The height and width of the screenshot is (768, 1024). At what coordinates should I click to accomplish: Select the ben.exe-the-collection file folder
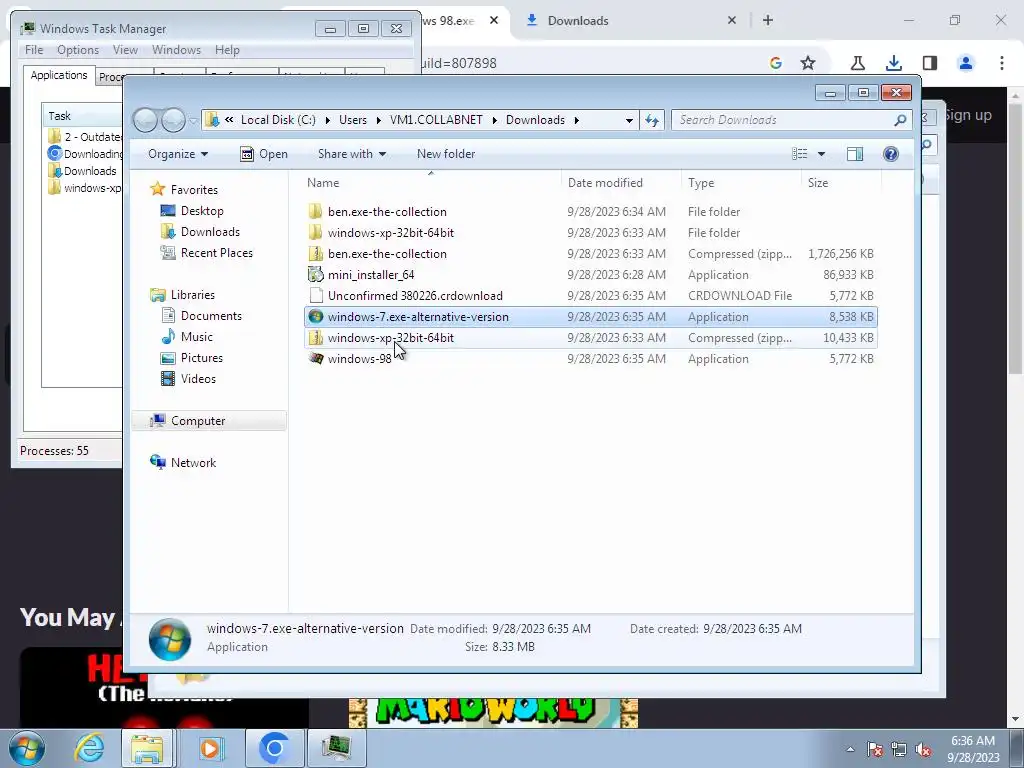(591, 212)
